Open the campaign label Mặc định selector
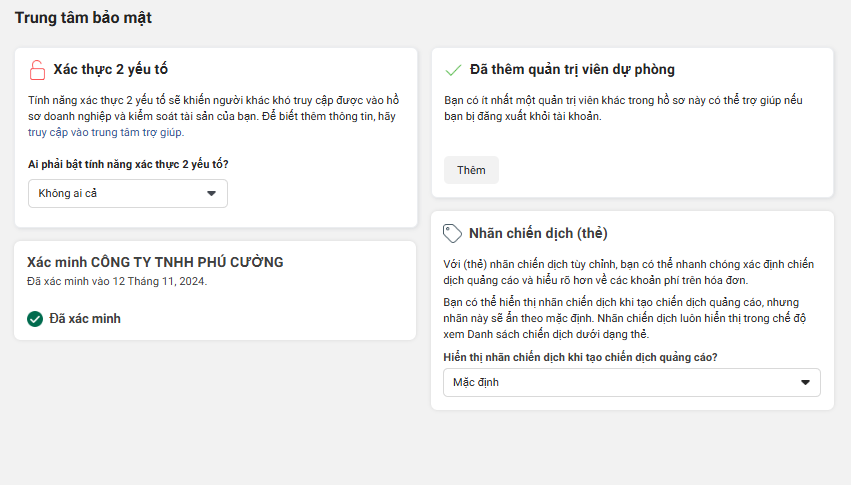 tap(631, 382)
